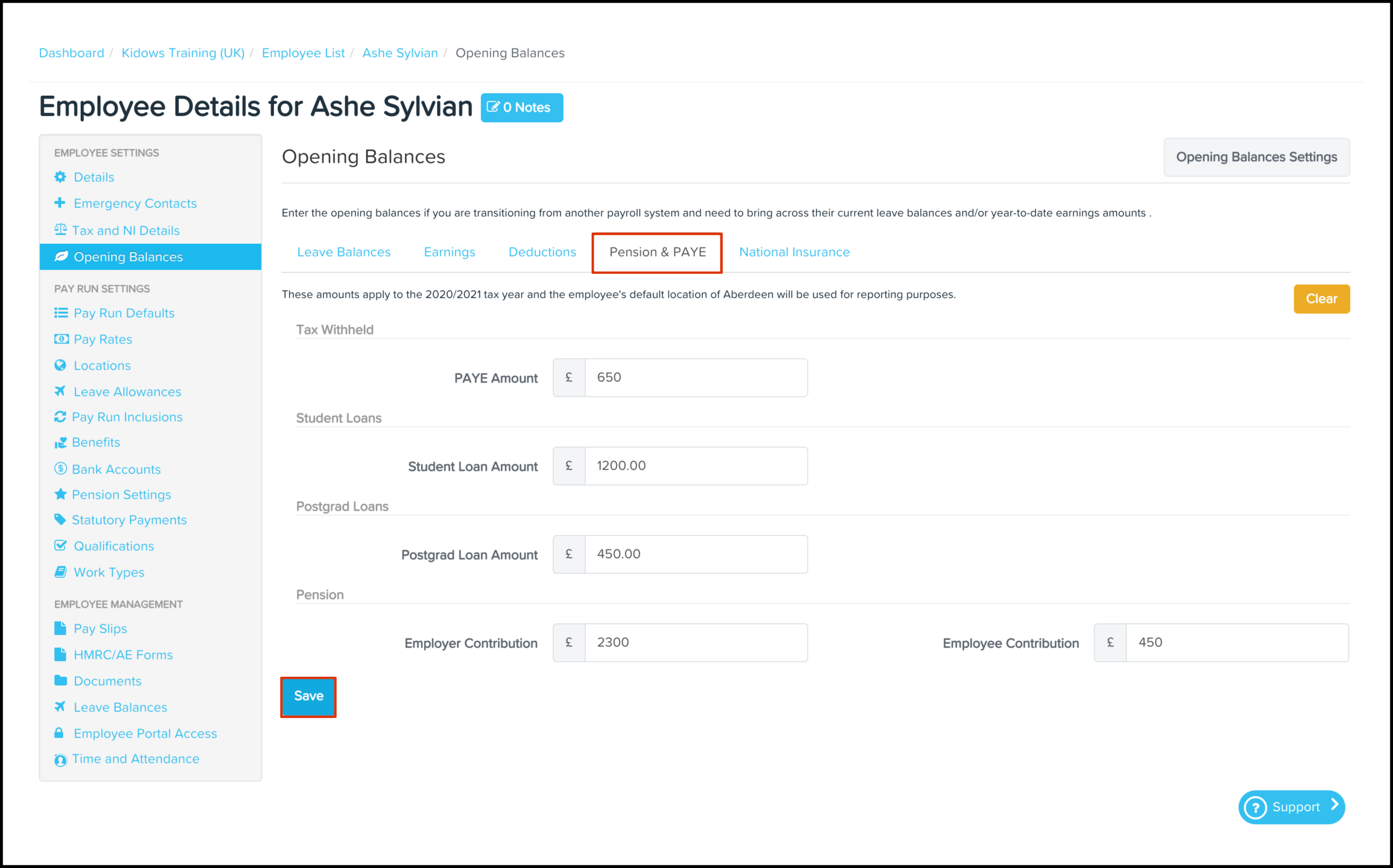The width and height of the screenshot is (1393, 868).
Task: Switch to the Leave Balances tab
Action: (343, 252)
